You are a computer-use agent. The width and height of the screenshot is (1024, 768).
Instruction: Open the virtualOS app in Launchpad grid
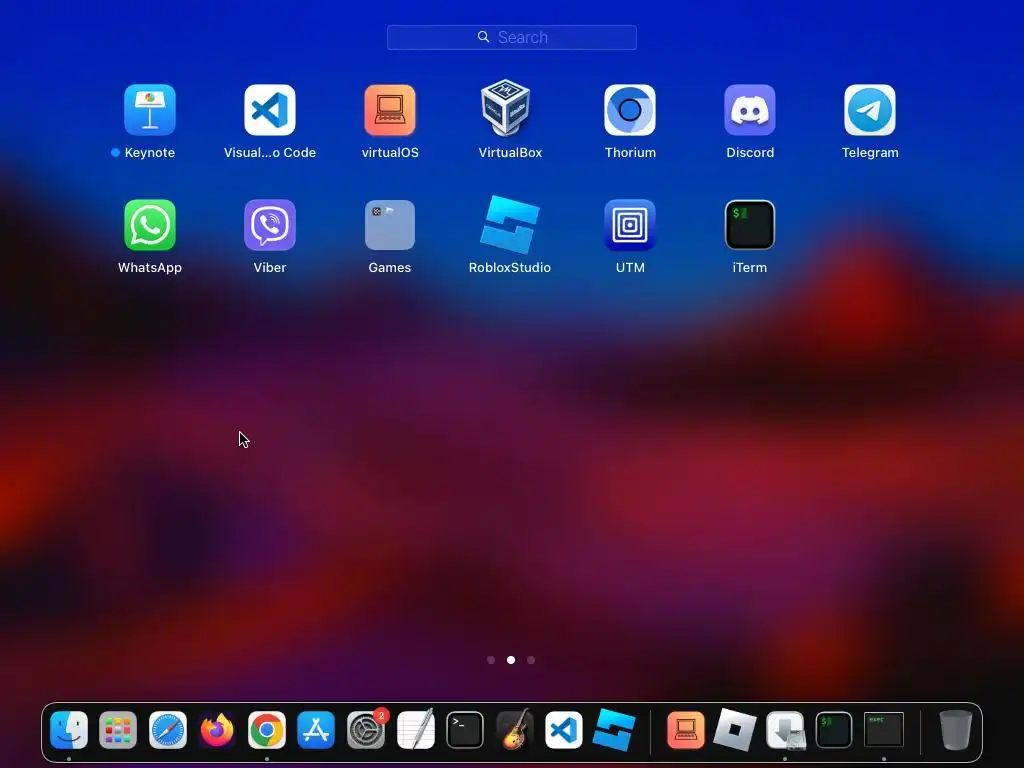390,110
